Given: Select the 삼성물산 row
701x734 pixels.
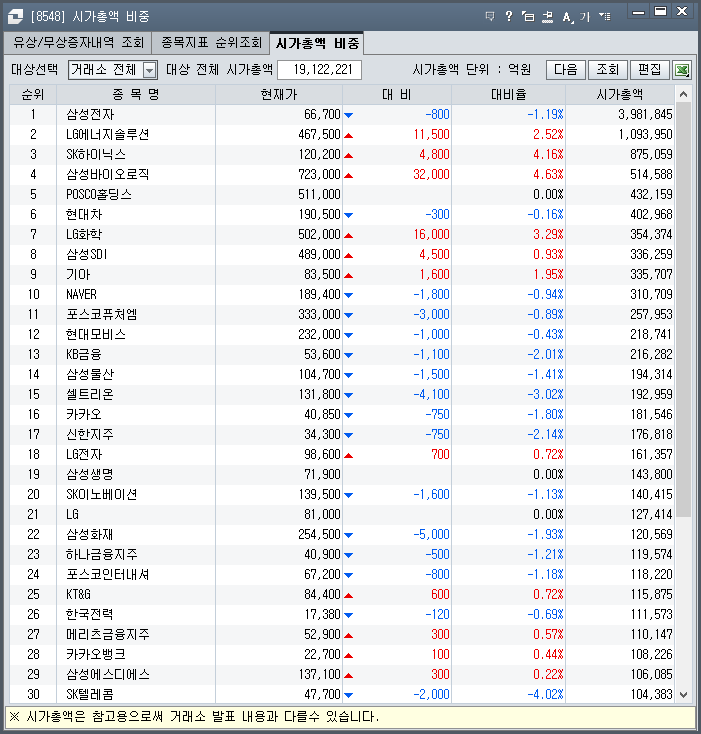Looking at the screenshot, I should coord(342,374).
